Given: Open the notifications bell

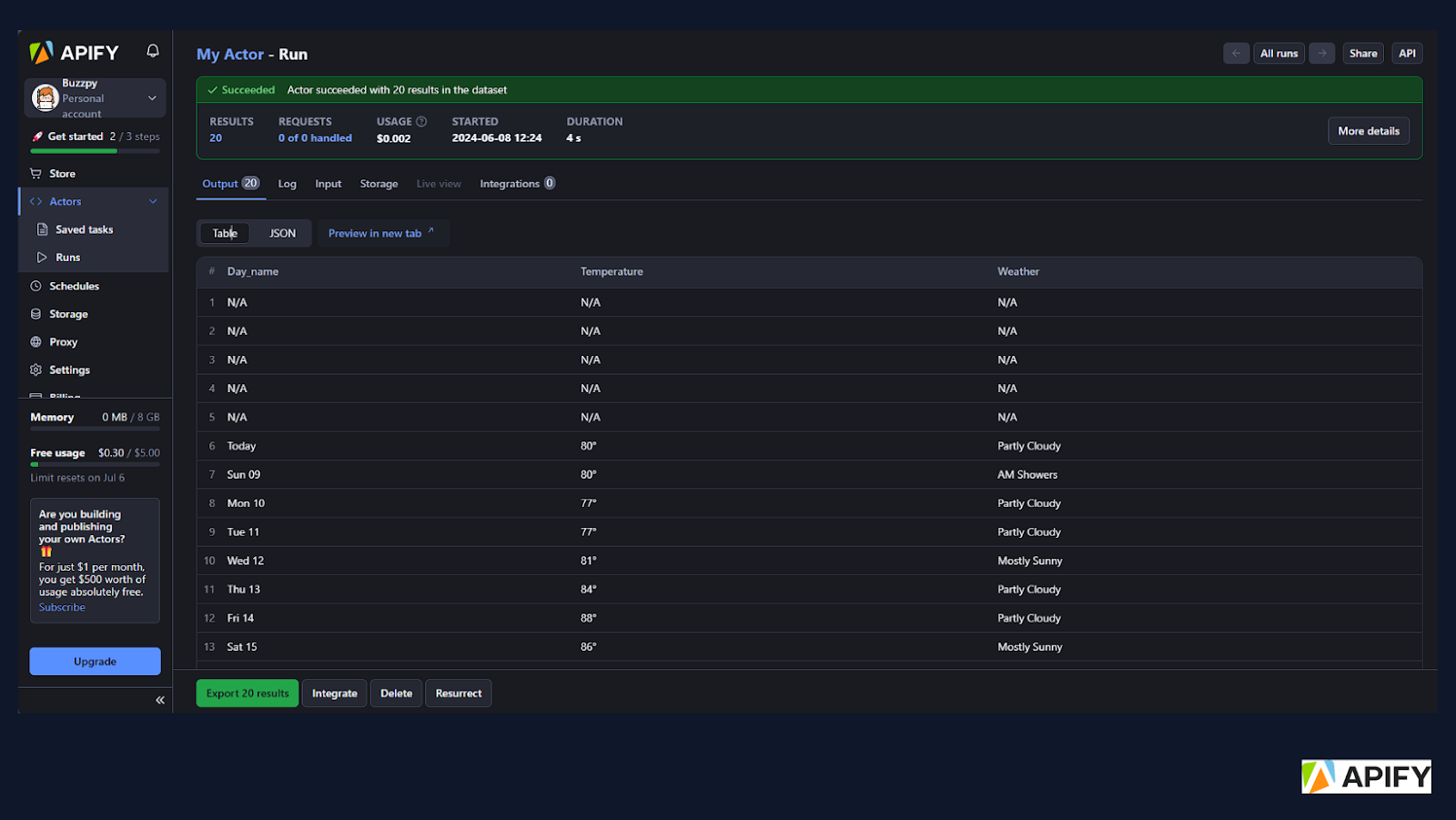Looking at the screenshot, I should point(153,51).
